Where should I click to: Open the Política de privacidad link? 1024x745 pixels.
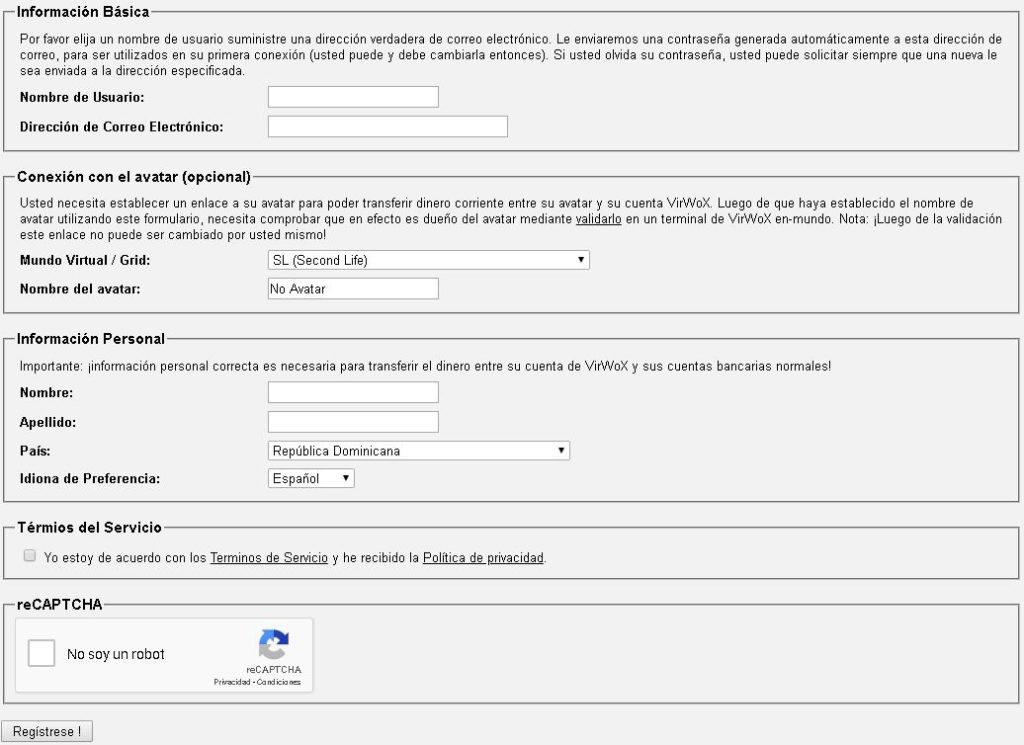point(483,558)
